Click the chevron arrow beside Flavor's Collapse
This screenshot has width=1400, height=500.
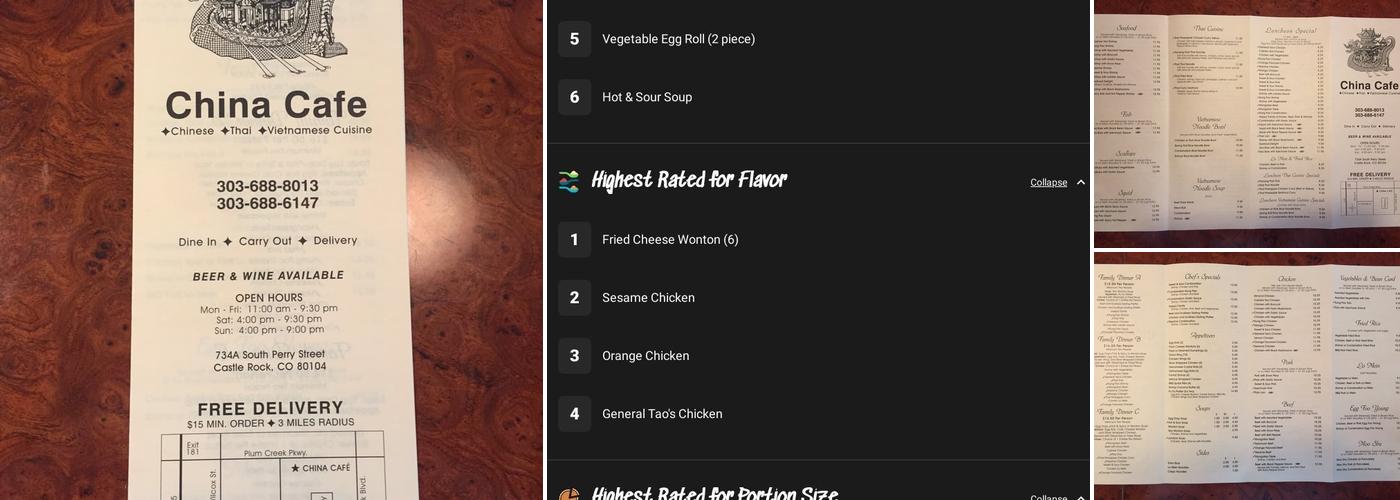(1080, 183)
